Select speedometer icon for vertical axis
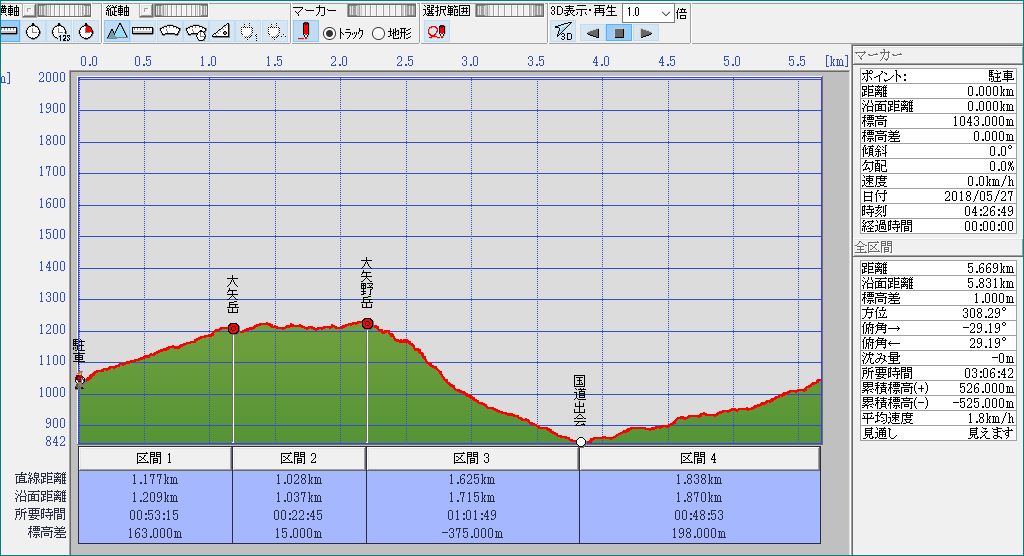Image resolution: width=1024 pixels, height=556 pixels. [170, 31]
